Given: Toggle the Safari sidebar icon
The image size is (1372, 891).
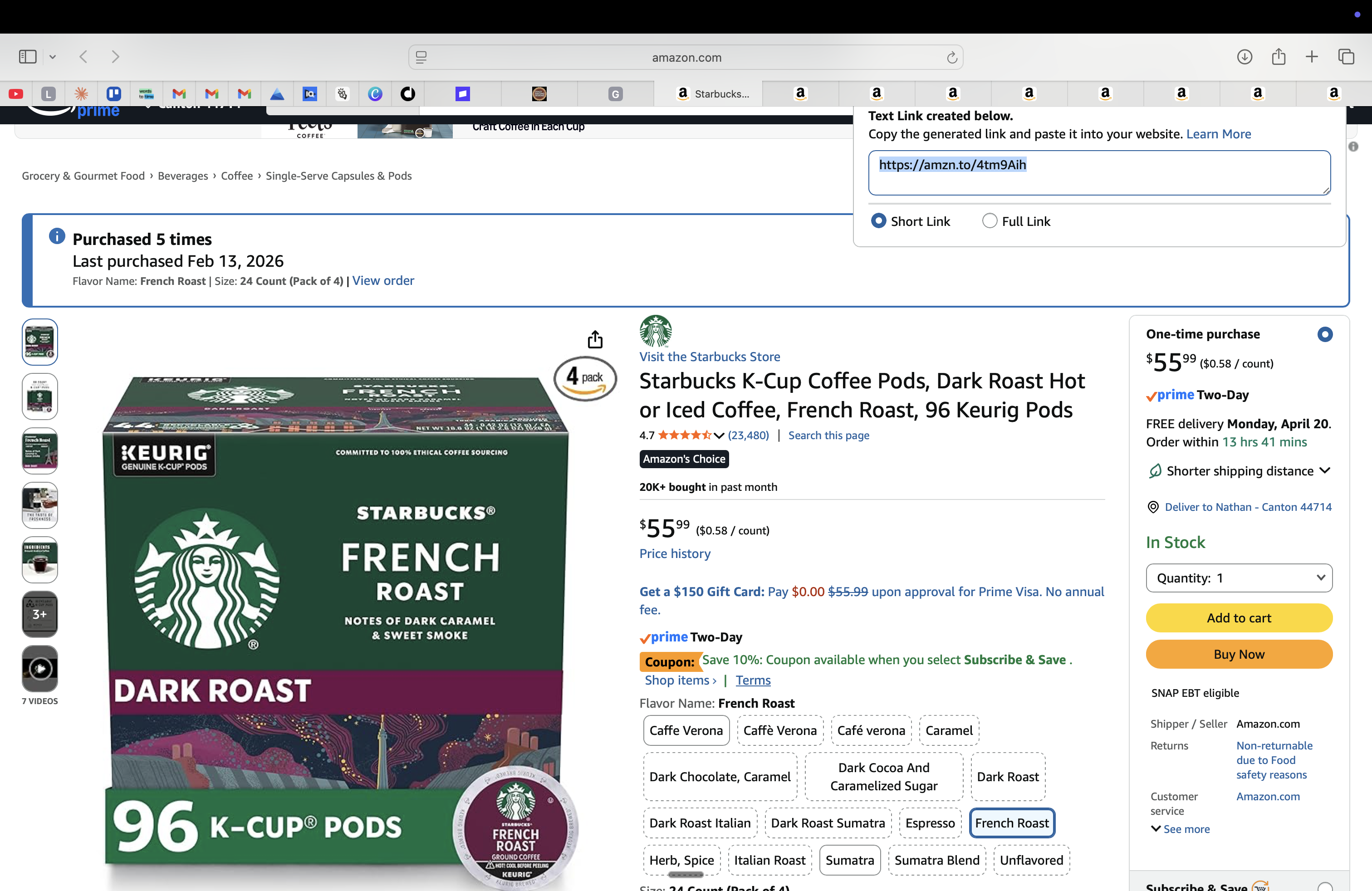Looking at the screenshot, I should click(x=28, y=56).
